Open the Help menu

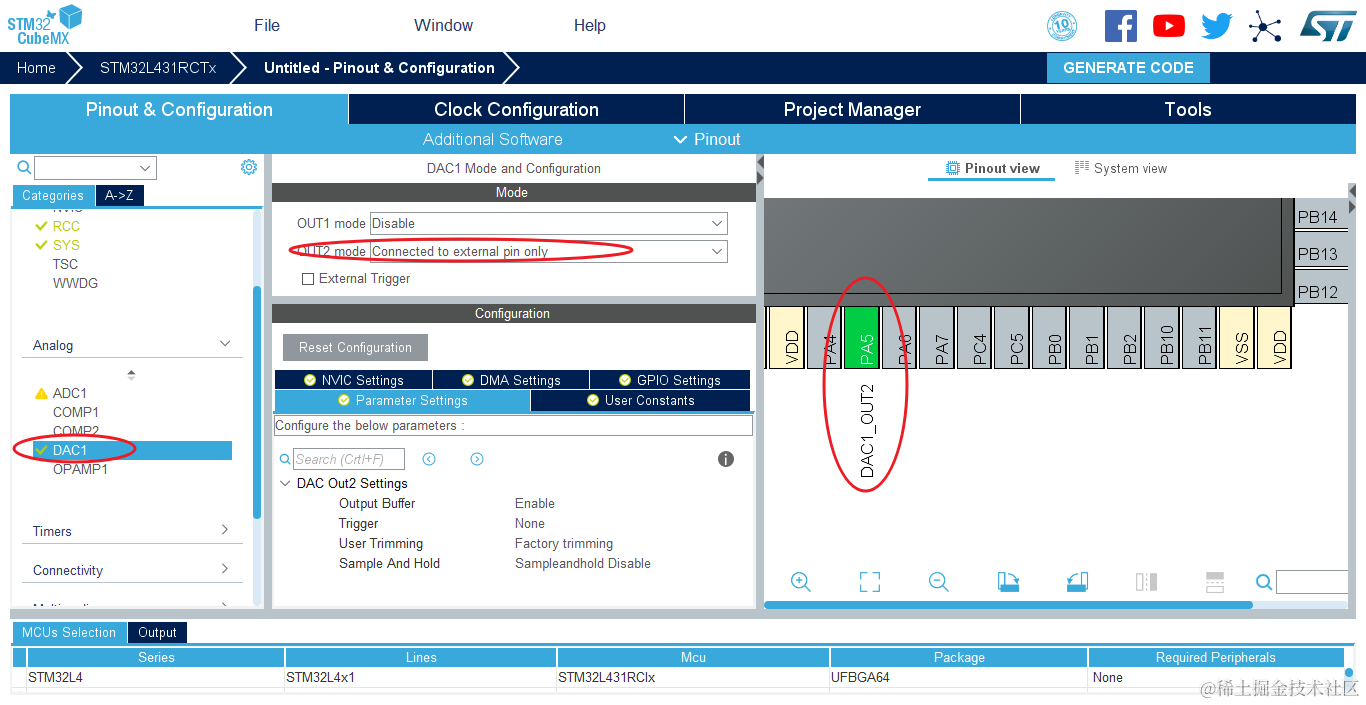point(590,25)
